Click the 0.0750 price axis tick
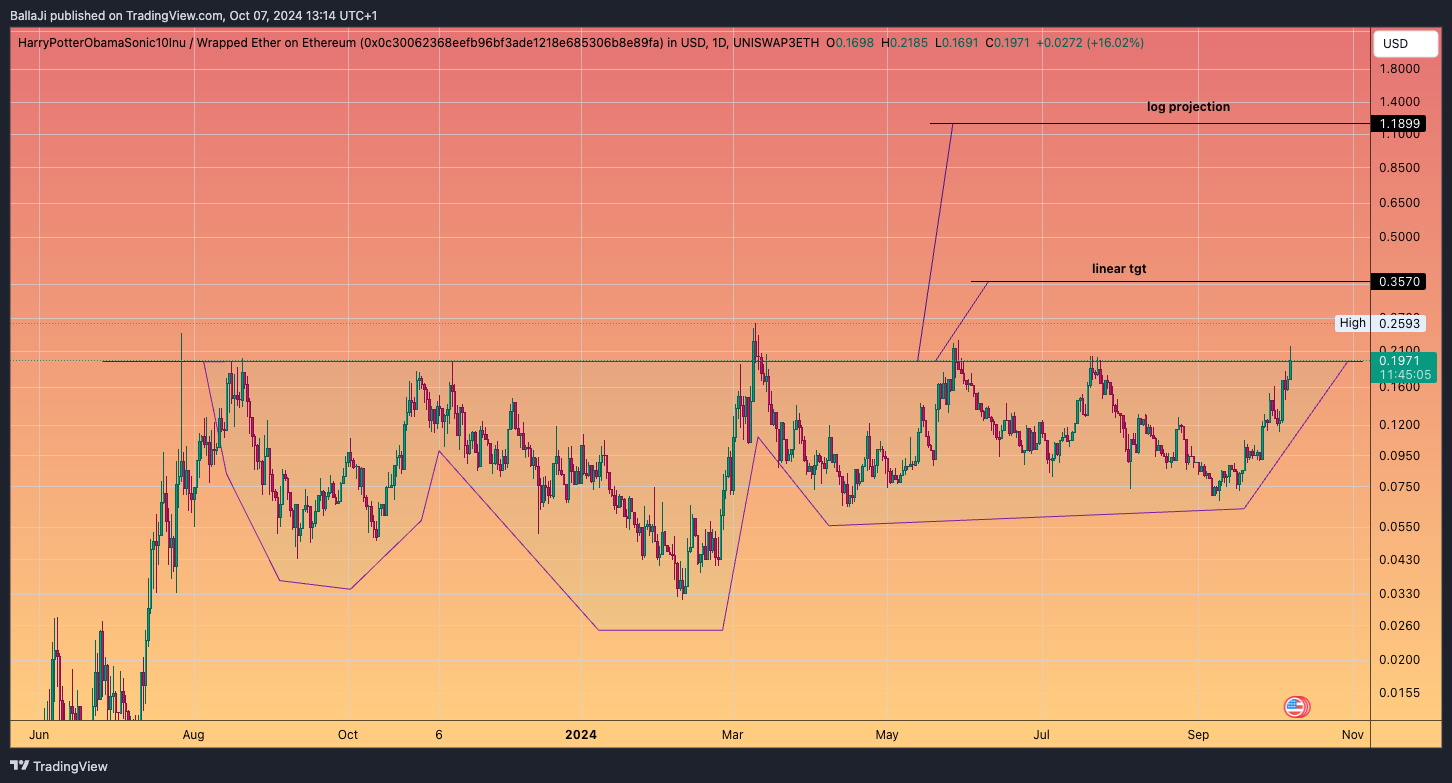1452x783 pixels. click(1400, 487)
